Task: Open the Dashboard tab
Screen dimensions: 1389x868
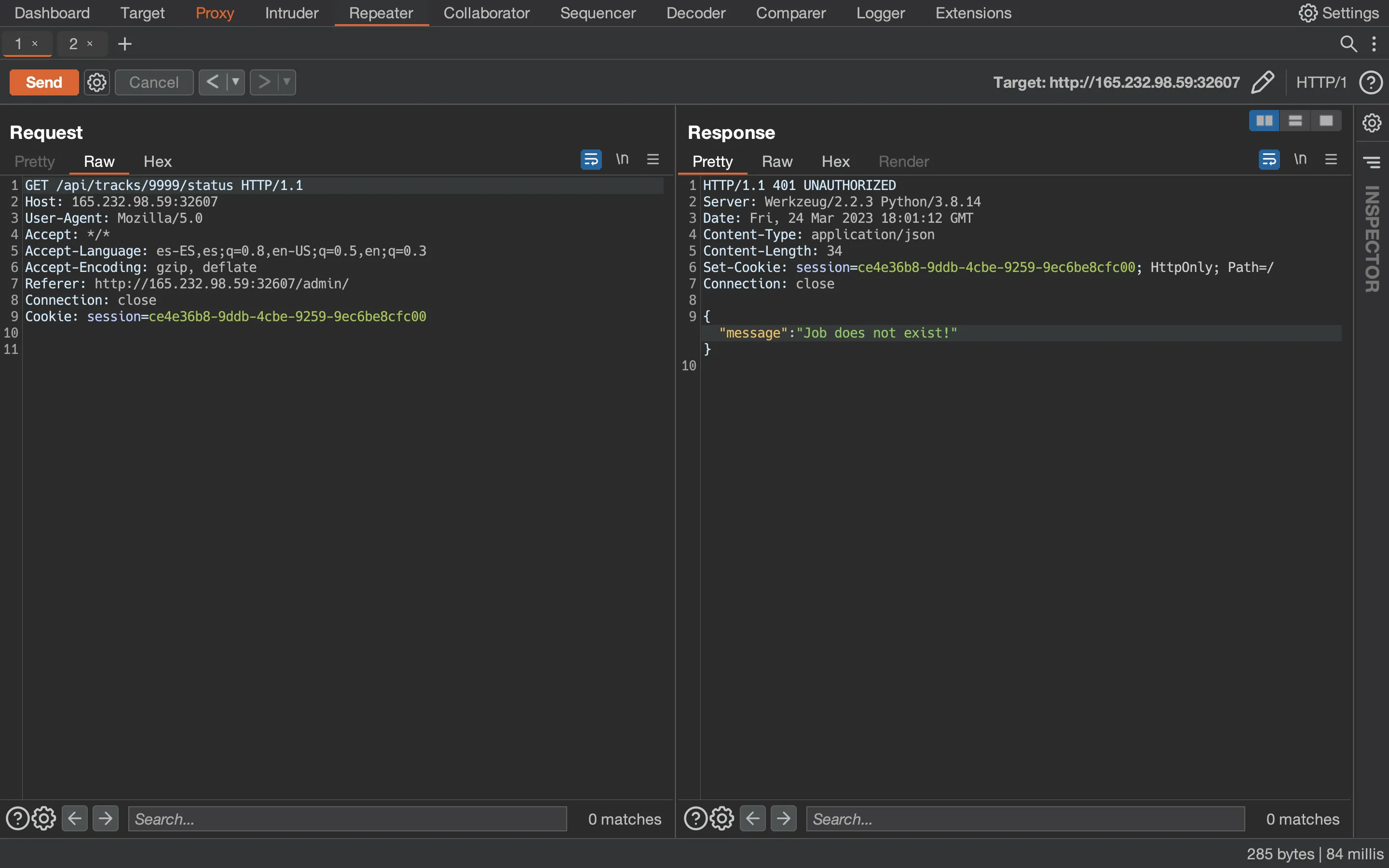Action: coord(52,13)
